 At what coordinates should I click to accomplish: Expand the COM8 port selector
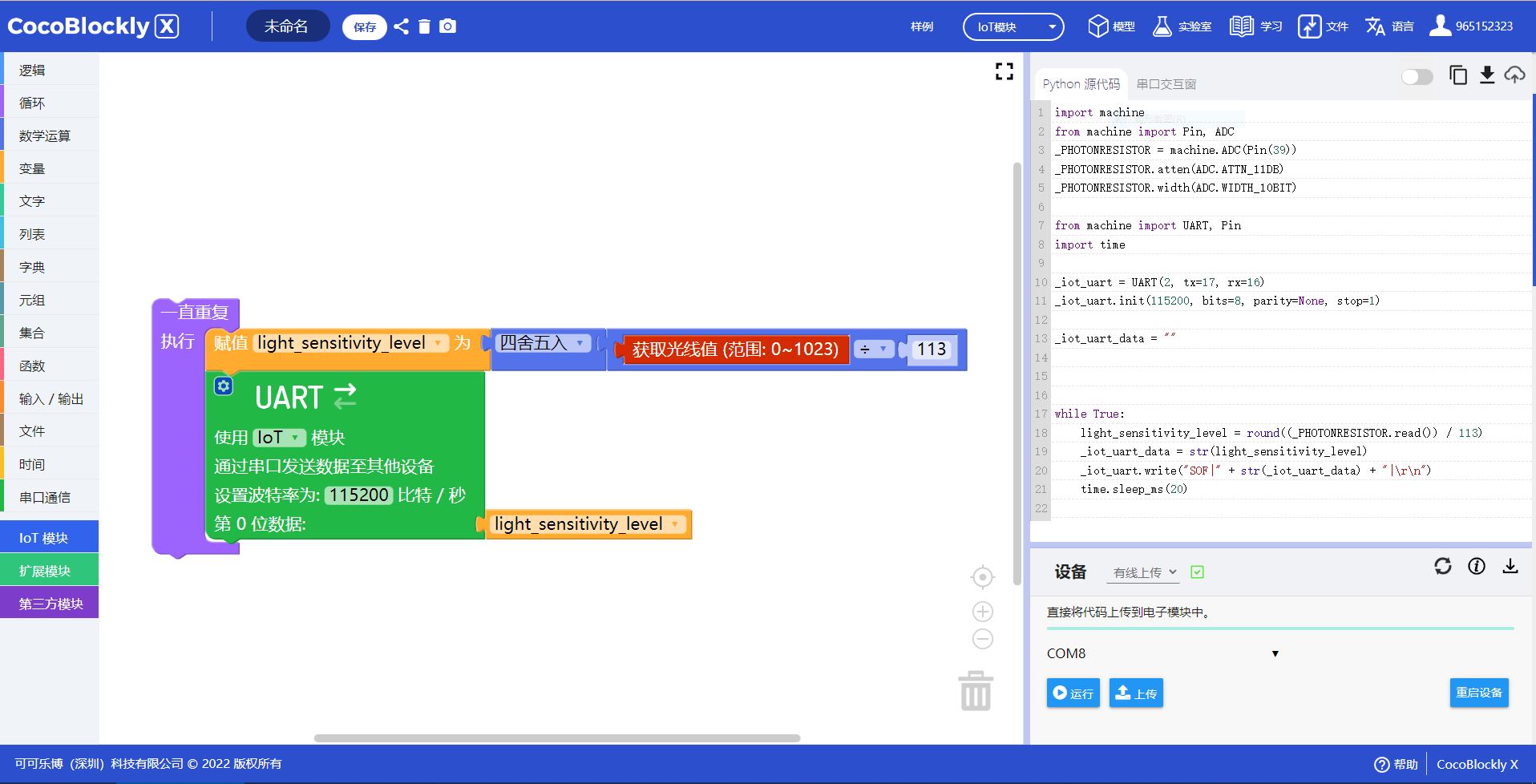point(1274,653)
